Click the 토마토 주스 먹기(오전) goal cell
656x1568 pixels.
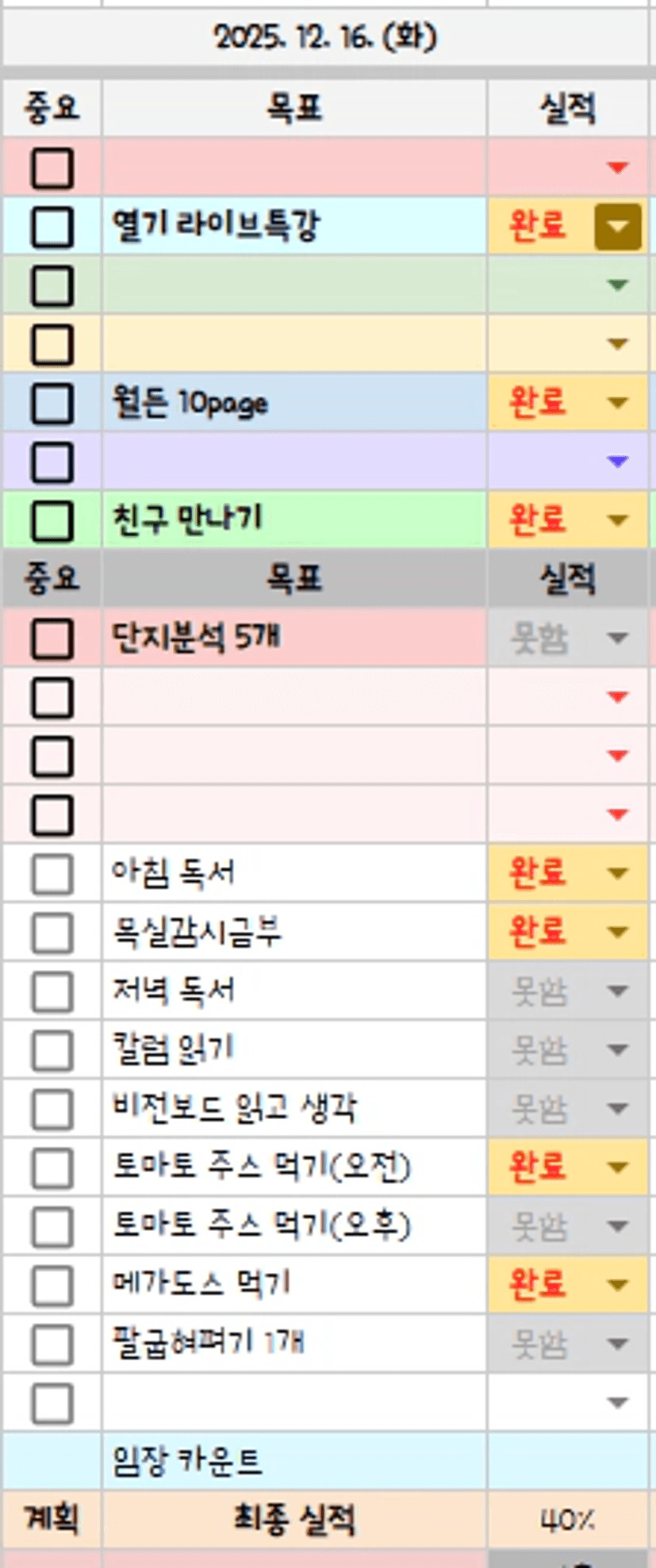point(293,1167)
